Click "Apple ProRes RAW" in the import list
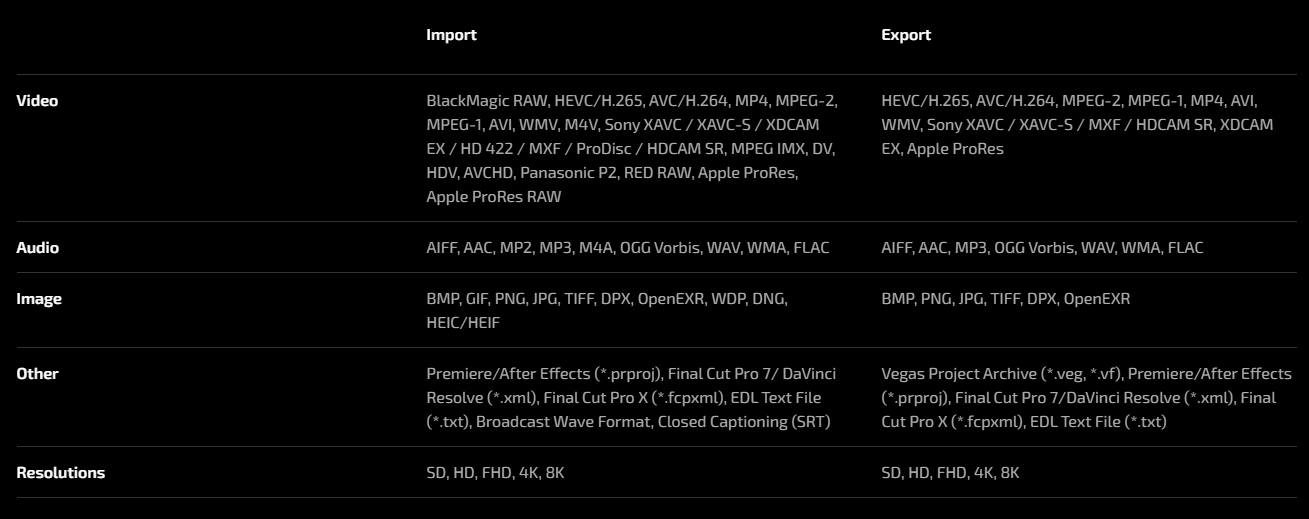 pyautogui.click(x=493, y=197)
